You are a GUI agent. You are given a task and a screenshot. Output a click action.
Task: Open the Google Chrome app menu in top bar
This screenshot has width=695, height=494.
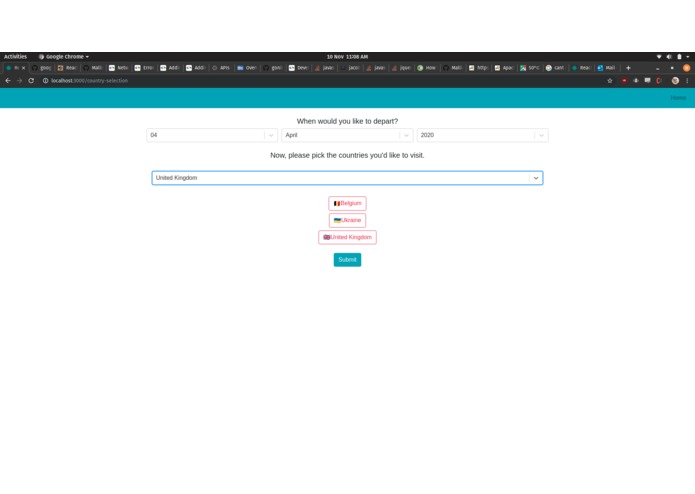click(x=64, y=57)
